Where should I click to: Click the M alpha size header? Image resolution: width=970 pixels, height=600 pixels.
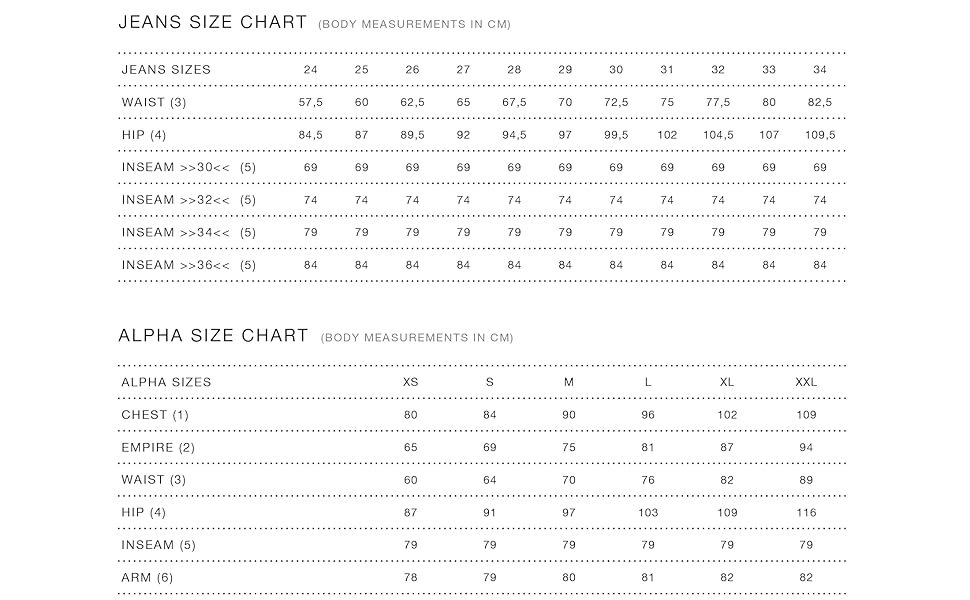pyautogui.click(x=569, y=382)
